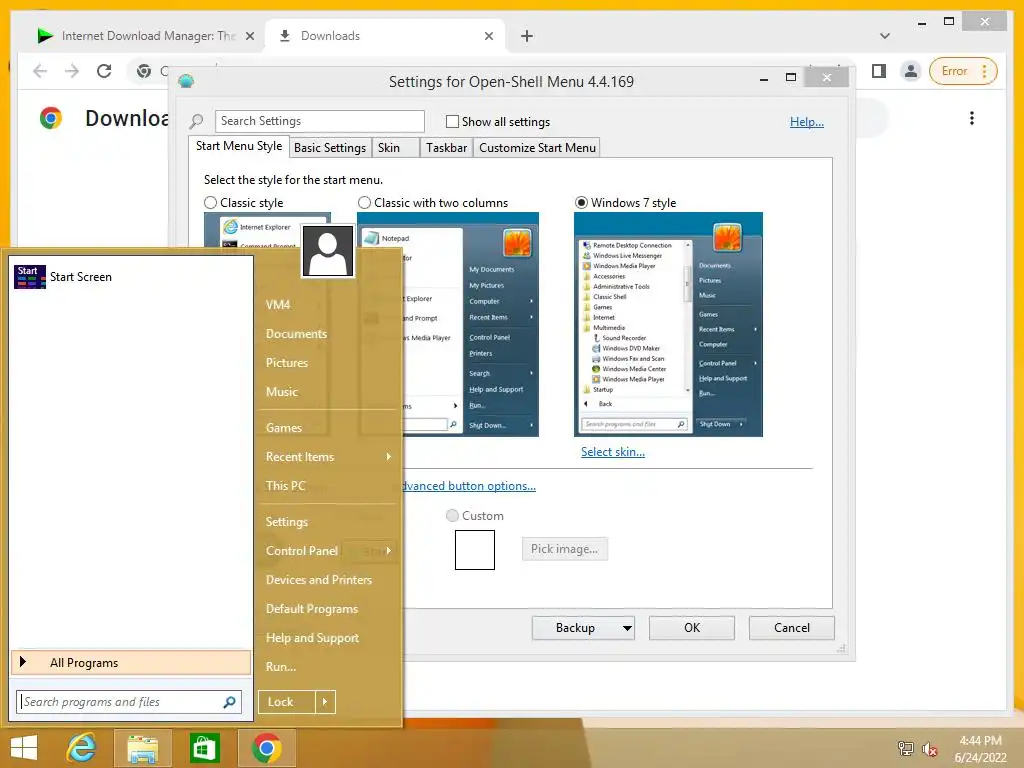
Task: Switch to the Taskbar tab
Action: click(446, 148)
